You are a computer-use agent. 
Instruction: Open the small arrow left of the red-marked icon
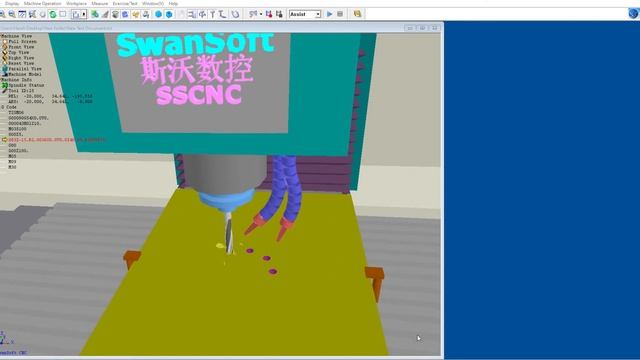click(261, 14)
